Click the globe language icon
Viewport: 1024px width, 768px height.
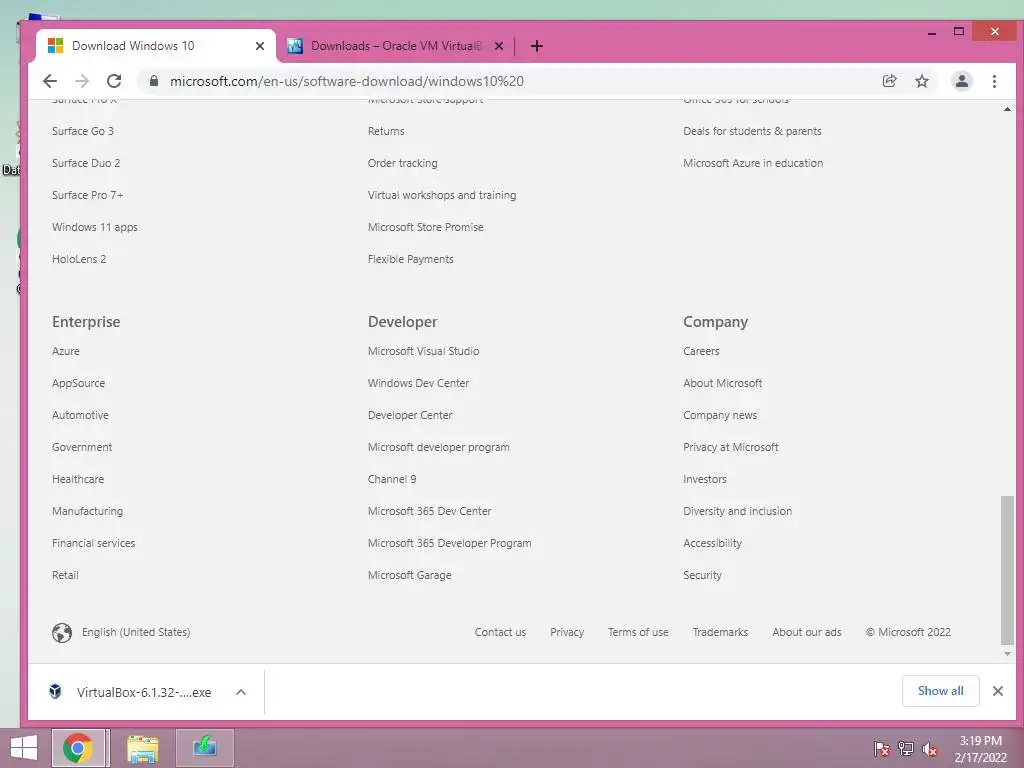pos(62,632)
